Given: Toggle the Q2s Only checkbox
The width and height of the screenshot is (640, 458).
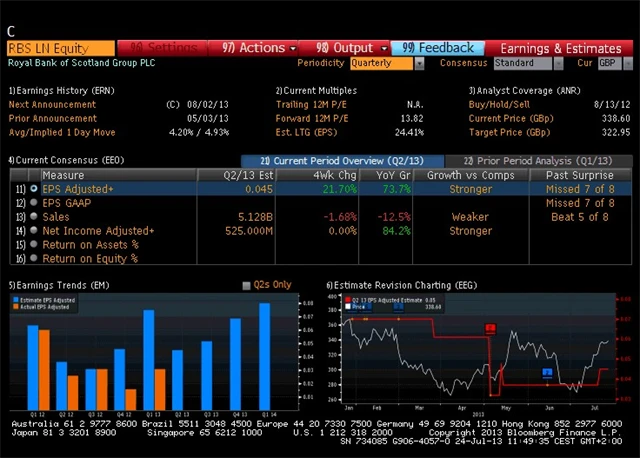Looking at the screenshot, I should 246,285.
